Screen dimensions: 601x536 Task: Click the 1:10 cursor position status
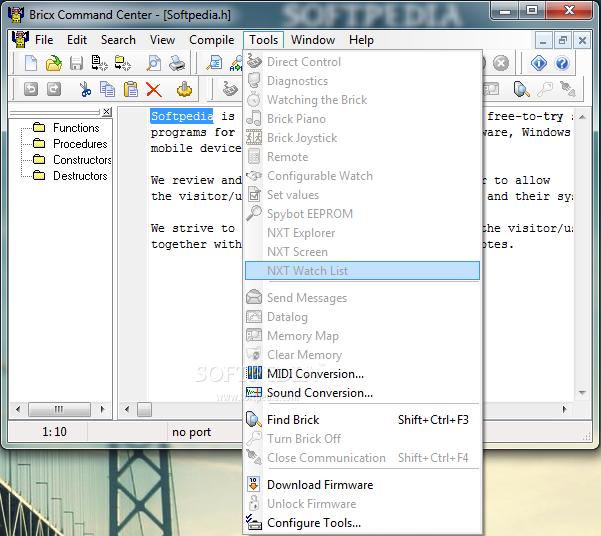tap(54, 432)
